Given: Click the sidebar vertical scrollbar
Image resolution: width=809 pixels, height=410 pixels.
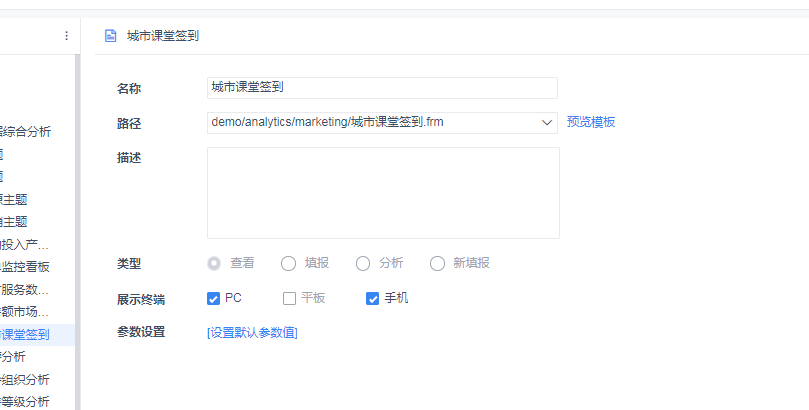Looking at the screenshot, I should click(x=77, y=232).
